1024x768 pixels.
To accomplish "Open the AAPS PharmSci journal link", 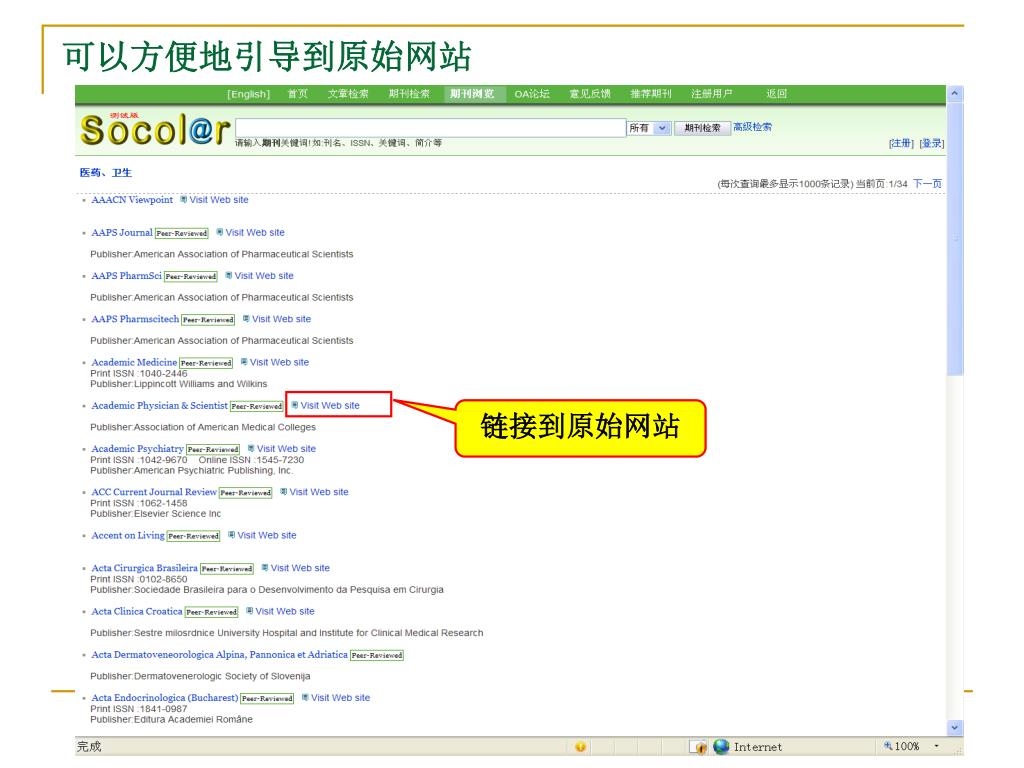I will tap(127, 276).
